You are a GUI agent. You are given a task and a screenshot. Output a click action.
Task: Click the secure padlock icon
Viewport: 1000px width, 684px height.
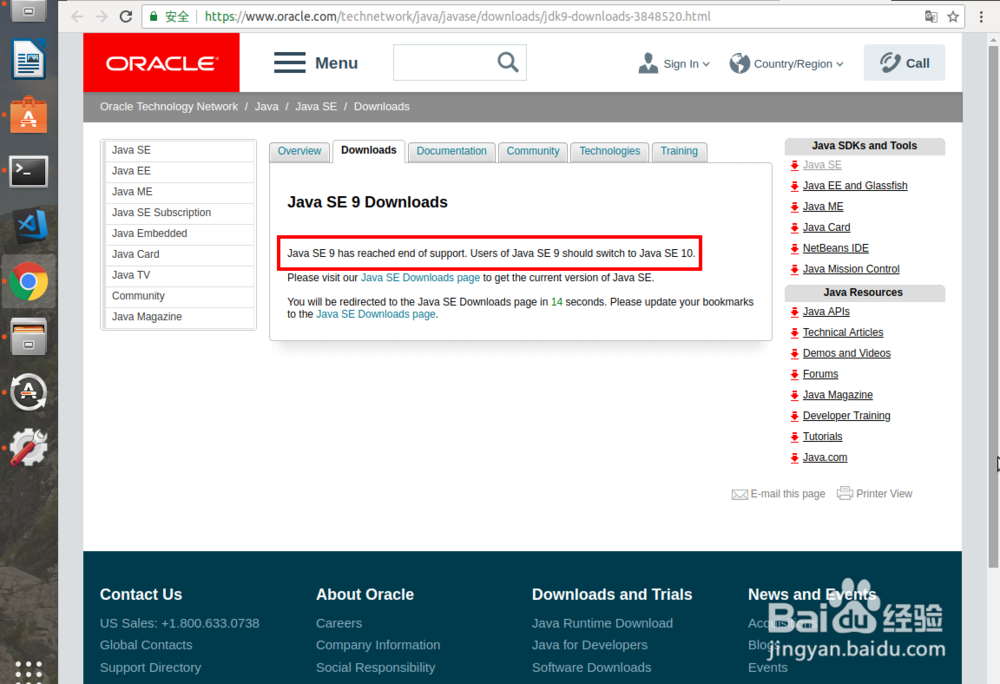click(154, 17)
